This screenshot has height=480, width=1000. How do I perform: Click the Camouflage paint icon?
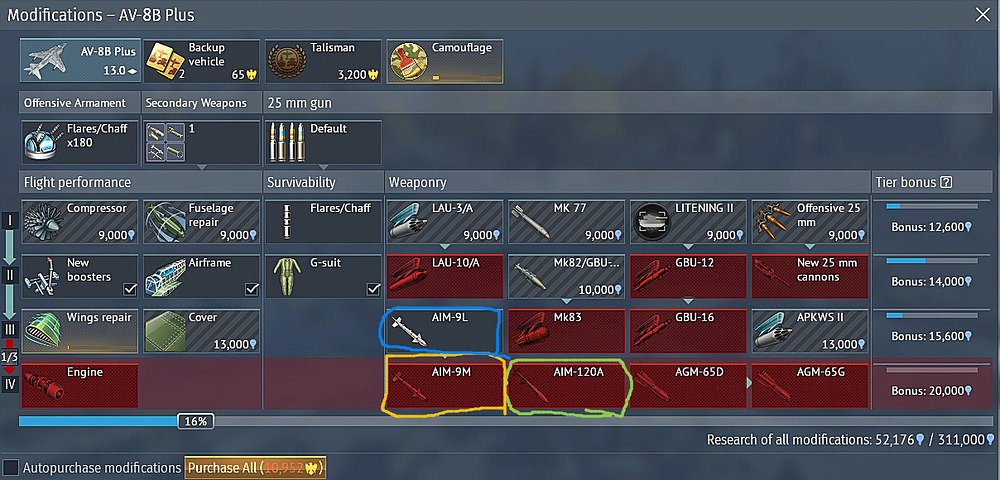[408, 61]
